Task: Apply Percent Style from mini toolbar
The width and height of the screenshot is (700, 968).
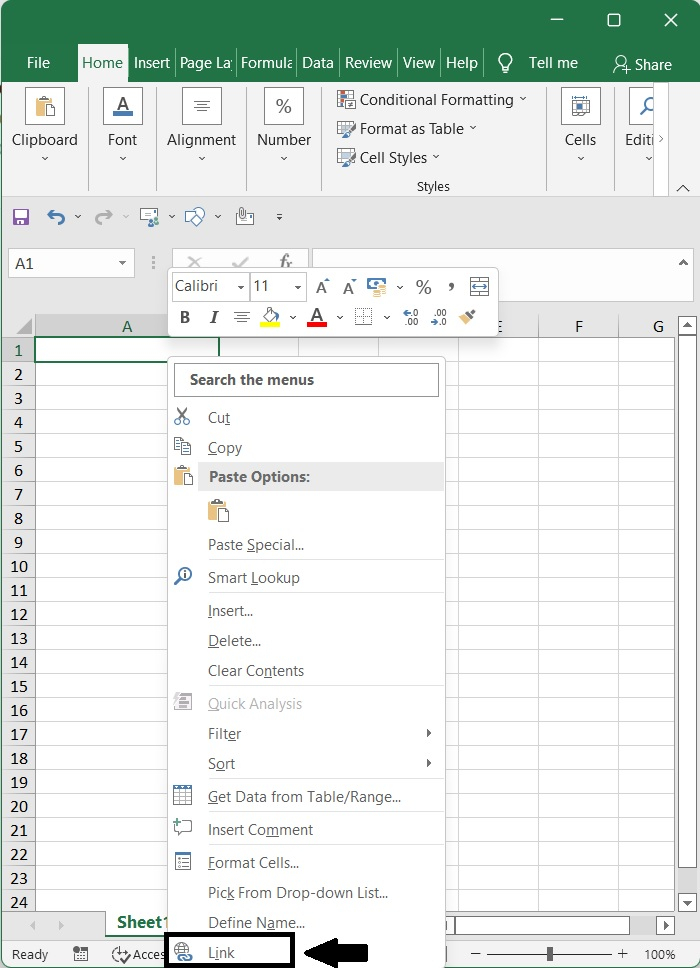Action: (x=423, y=287)
